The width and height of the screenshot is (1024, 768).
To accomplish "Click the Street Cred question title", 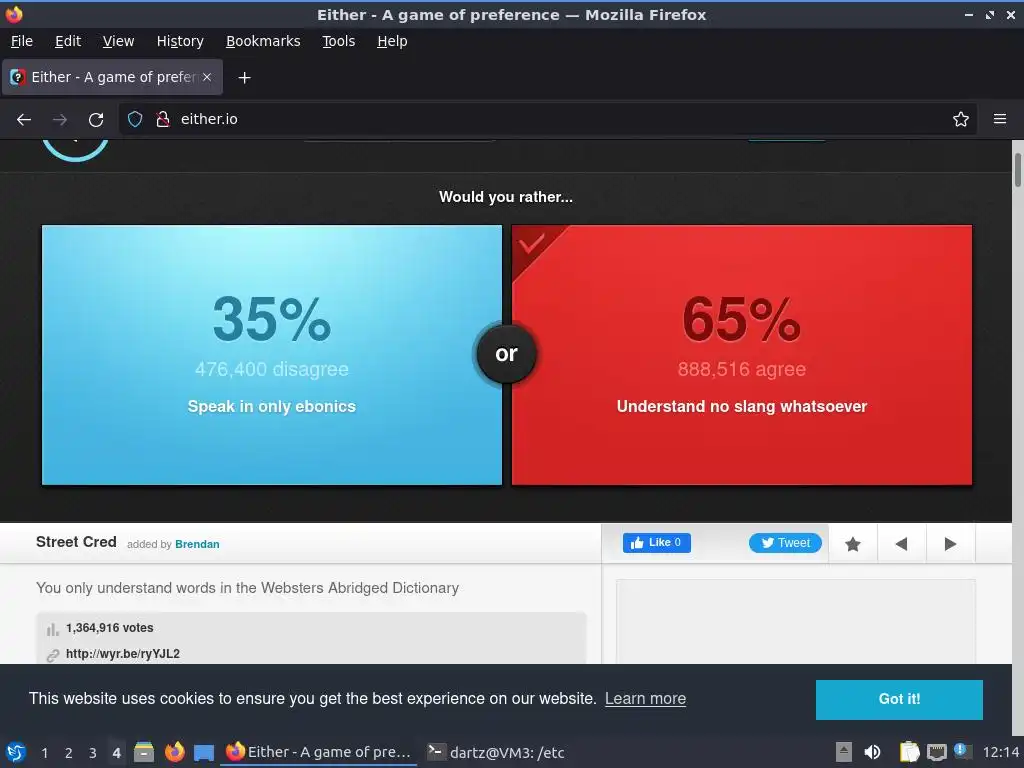I will click(x=76, y=542).
